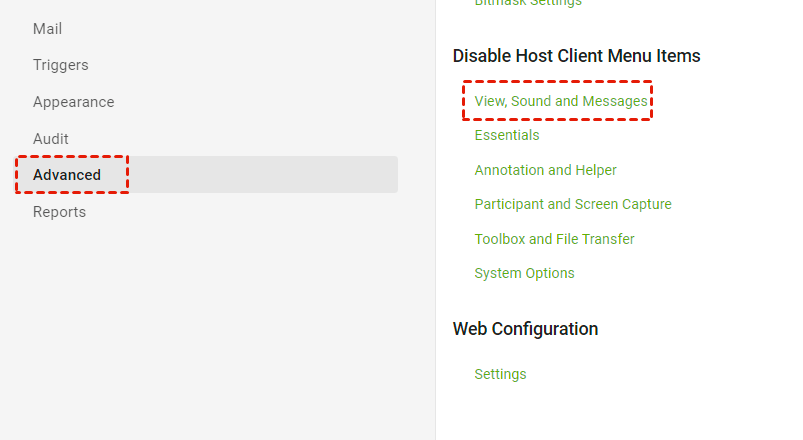Open the Audit sidebar item
Image resolution: width=803 pixels, height=440 pixels.
50,139
